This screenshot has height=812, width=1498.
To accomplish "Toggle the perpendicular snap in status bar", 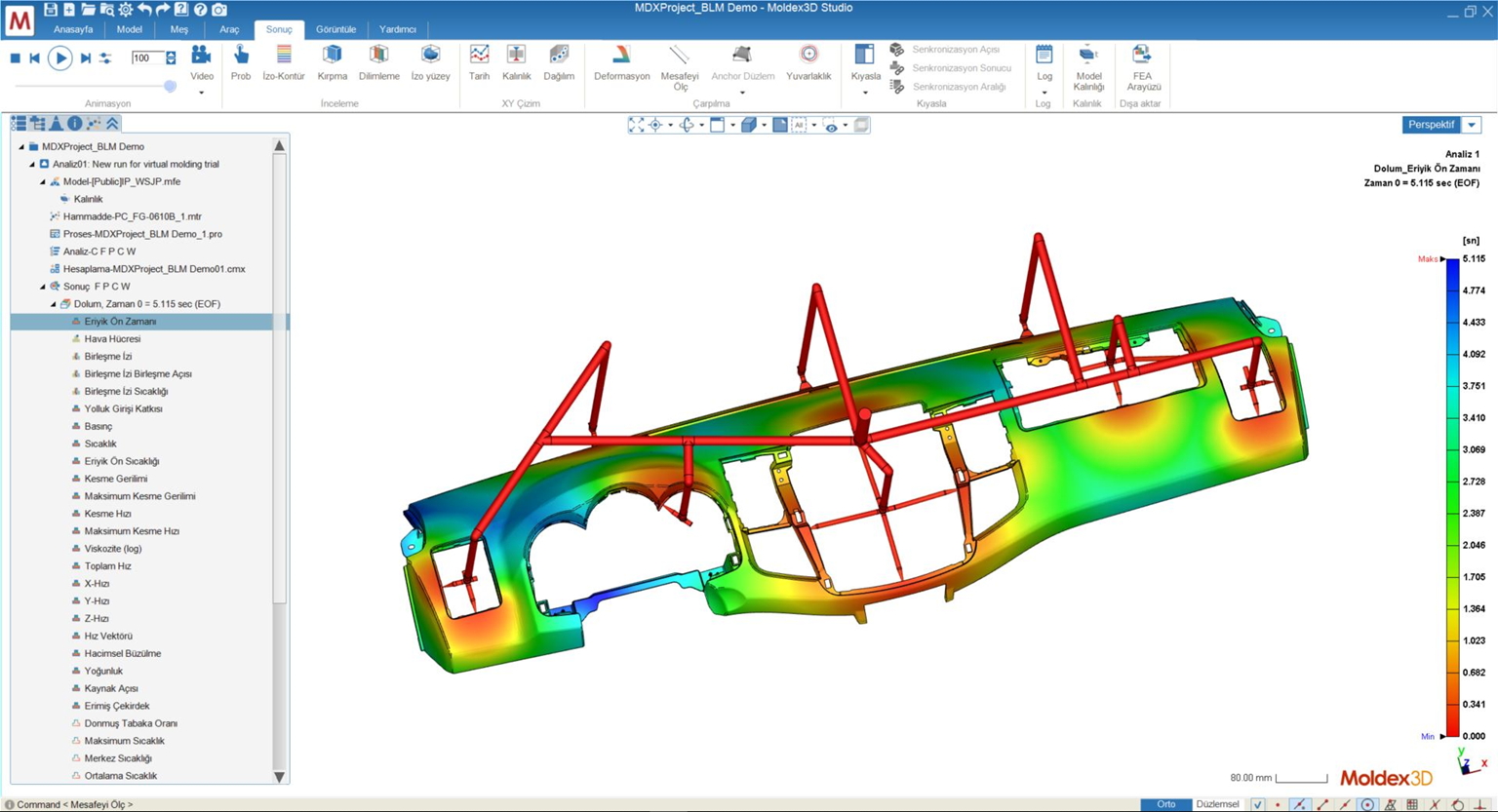I will (x=1480, y=804).
